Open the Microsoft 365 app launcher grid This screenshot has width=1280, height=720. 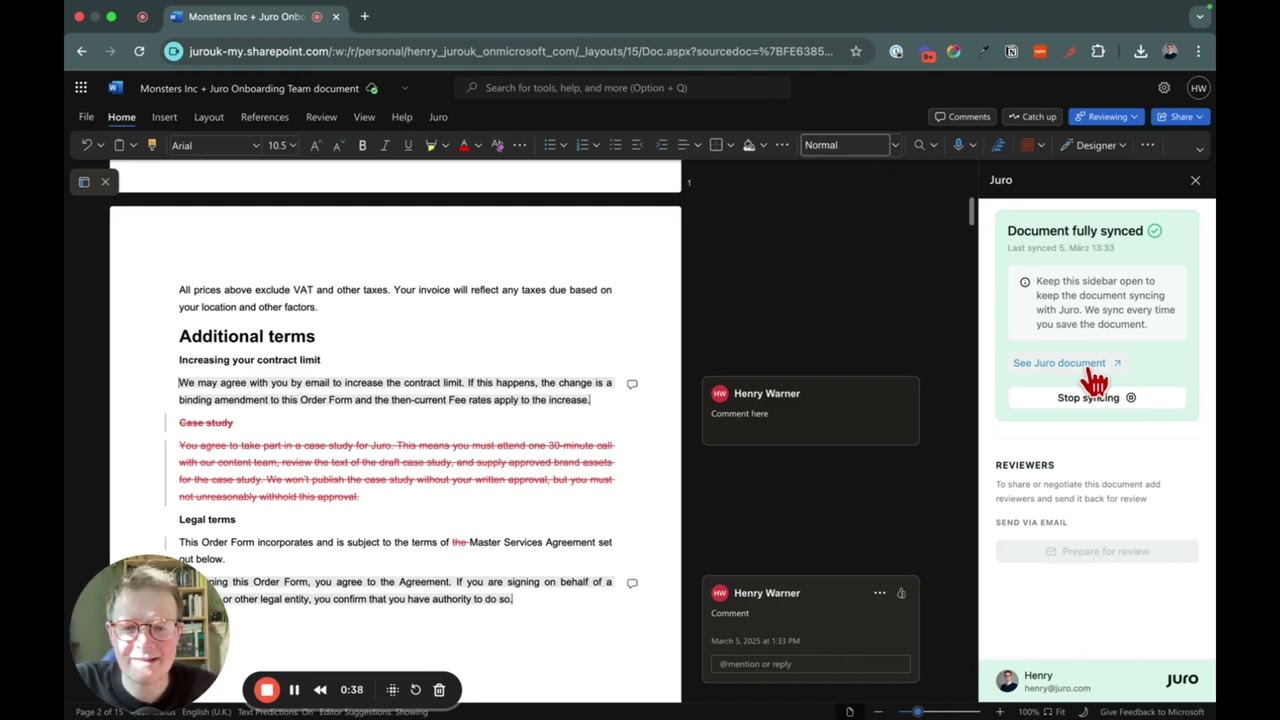click(x=81, y=88)
